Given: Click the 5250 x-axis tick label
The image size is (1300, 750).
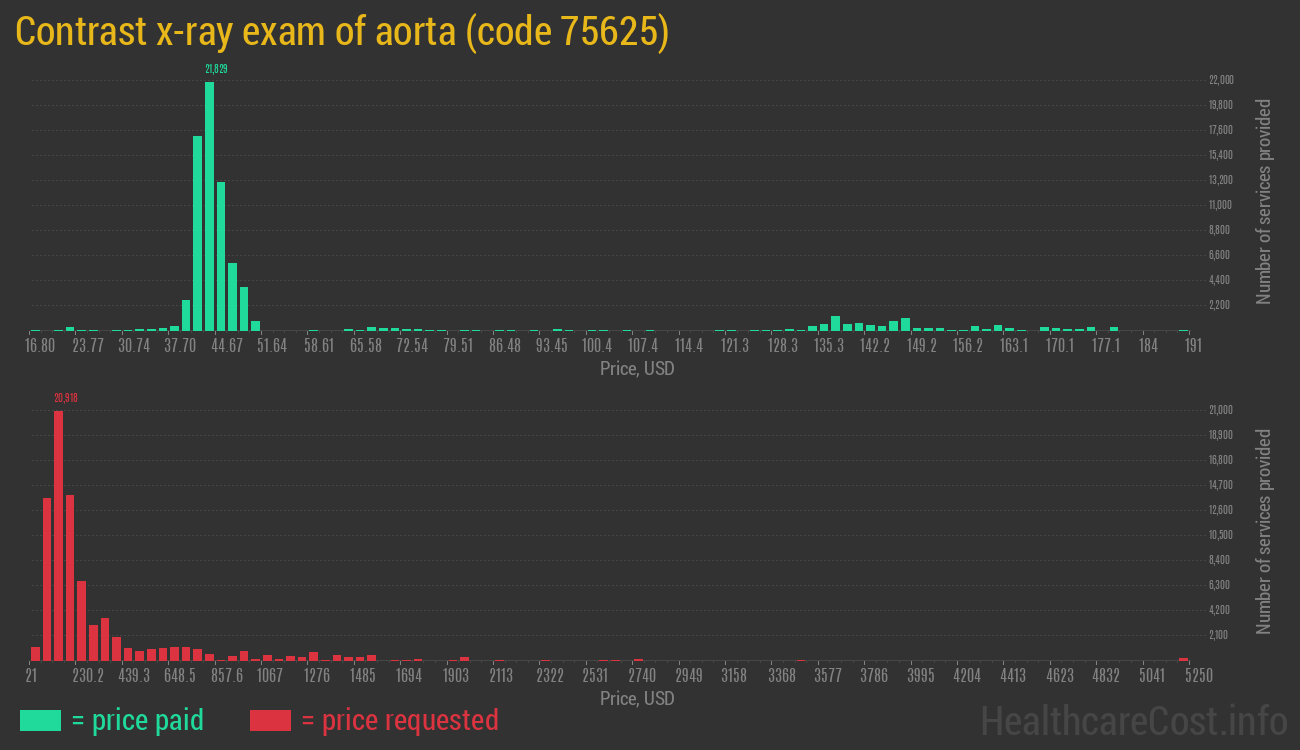Looking at the screenshot, I should coord(1184,676).
